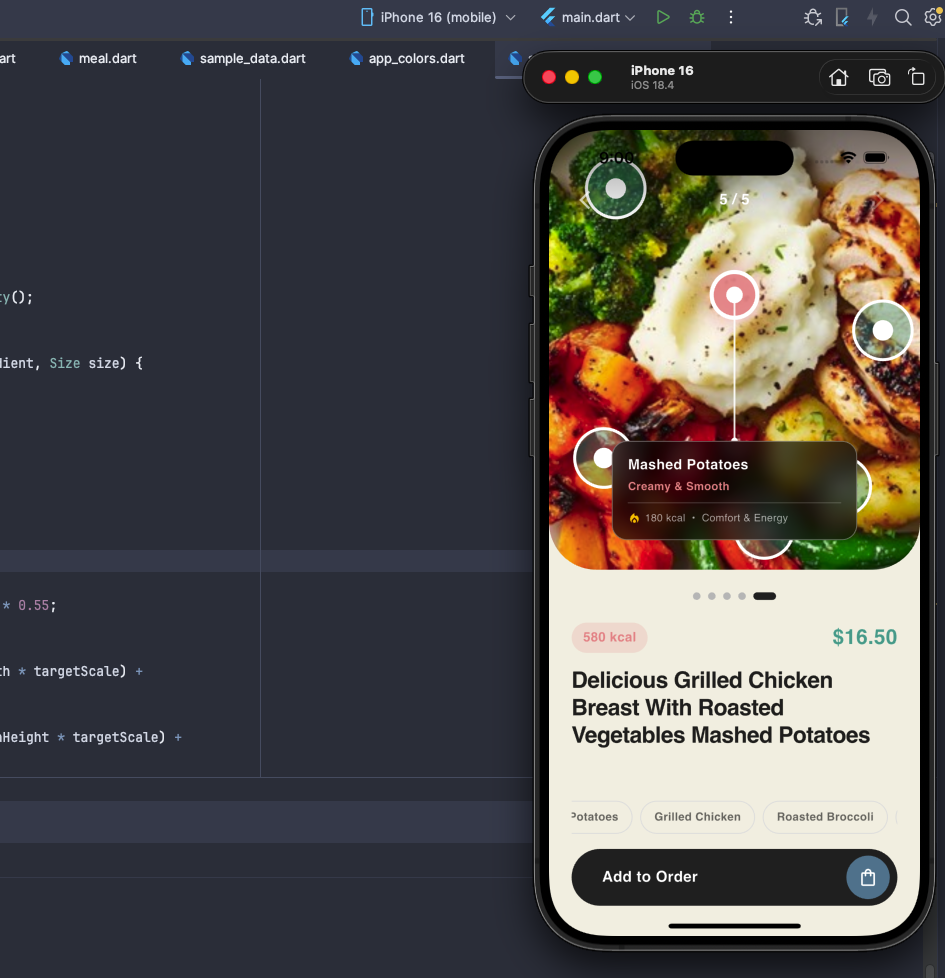Screen dimensions: 945x978
Task: Tap the shopping bag icon in Add to Order
Action: point(868,877)
